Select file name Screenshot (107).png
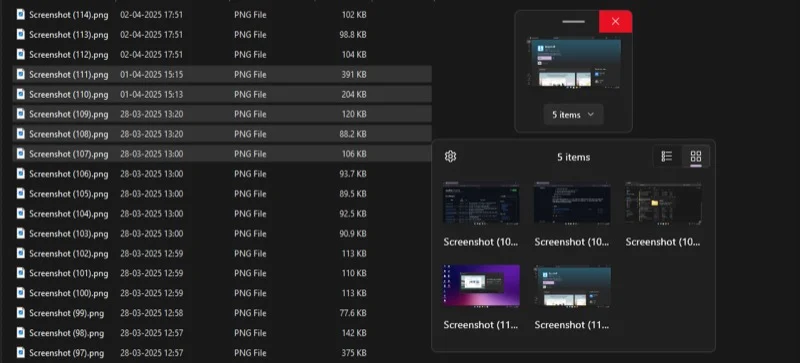 tap(68, 154)
